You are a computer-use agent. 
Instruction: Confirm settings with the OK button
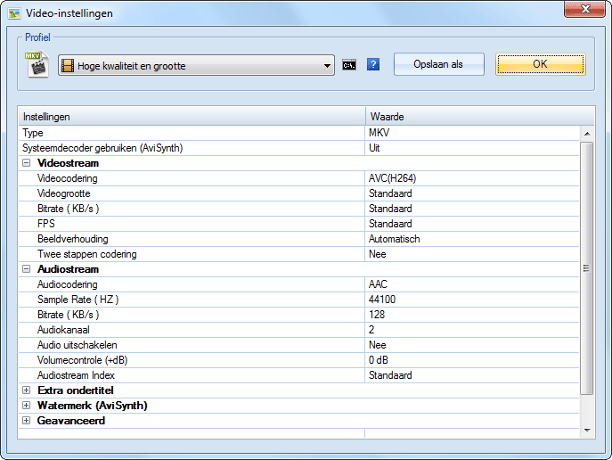[541, 64]
